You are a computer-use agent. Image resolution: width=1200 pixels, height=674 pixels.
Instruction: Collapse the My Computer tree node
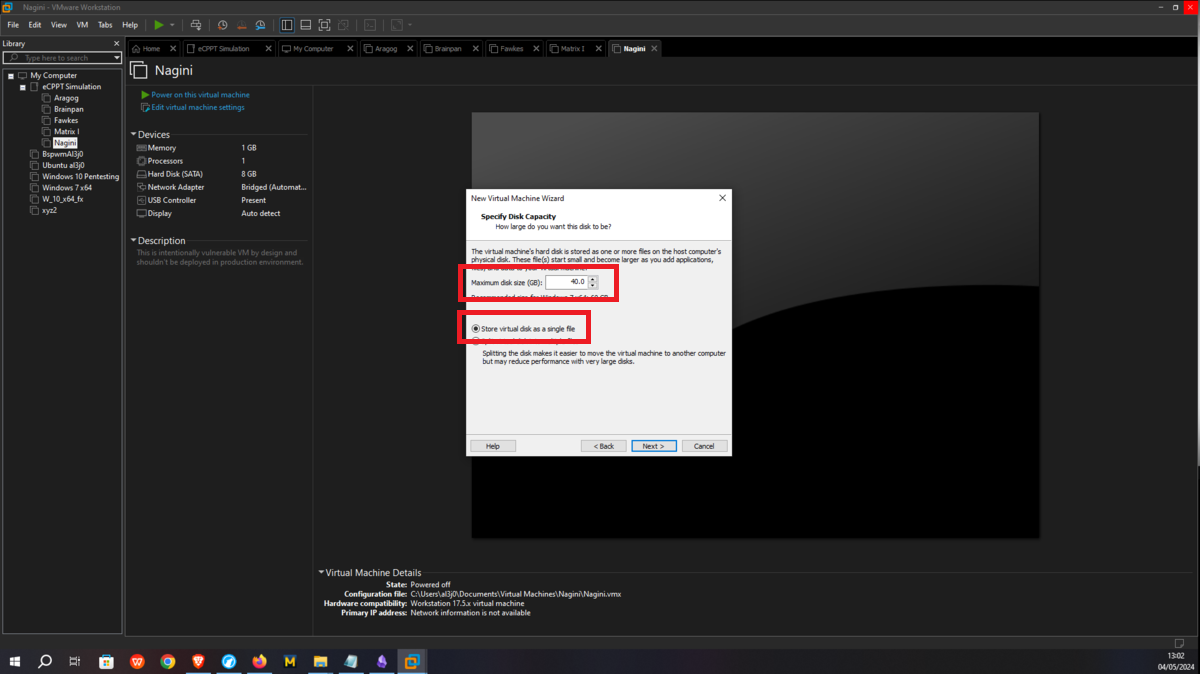[x=10, y=76]
